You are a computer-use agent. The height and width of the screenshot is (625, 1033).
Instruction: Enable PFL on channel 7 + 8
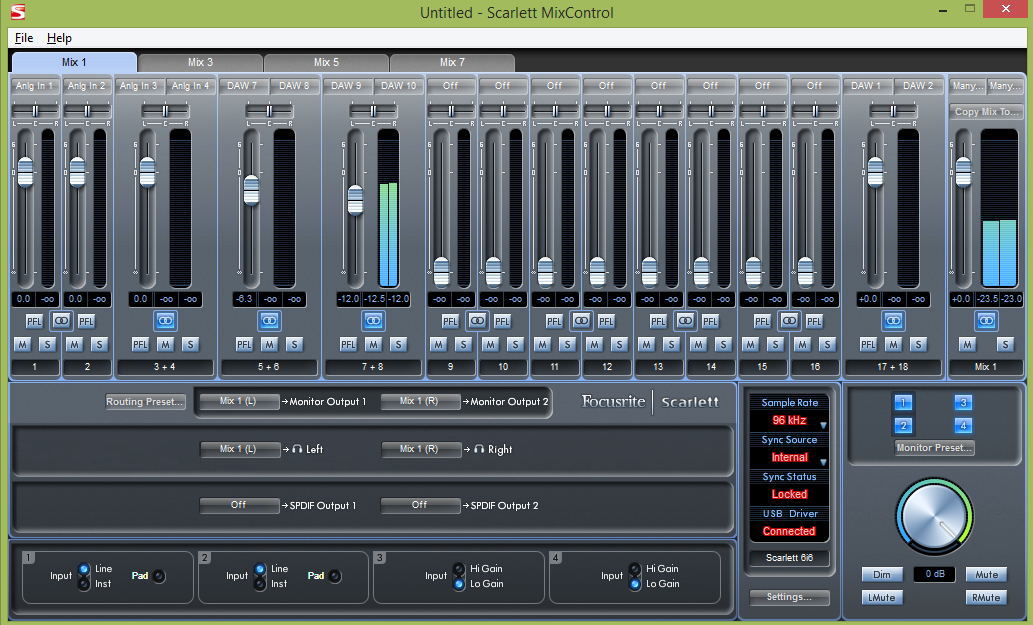[347, 344]
